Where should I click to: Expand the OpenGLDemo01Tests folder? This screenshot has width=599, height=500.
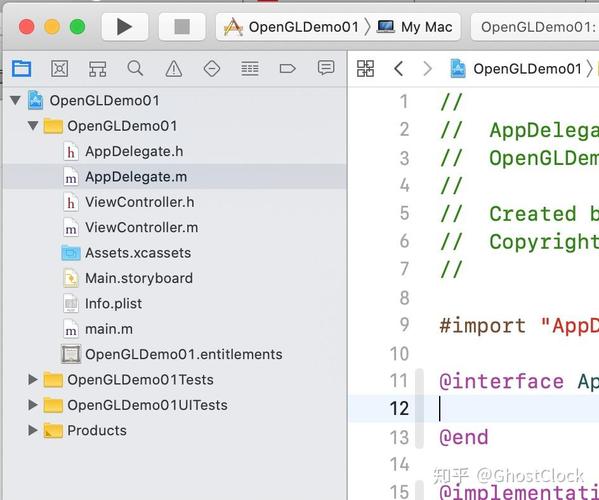click(33, 380)
